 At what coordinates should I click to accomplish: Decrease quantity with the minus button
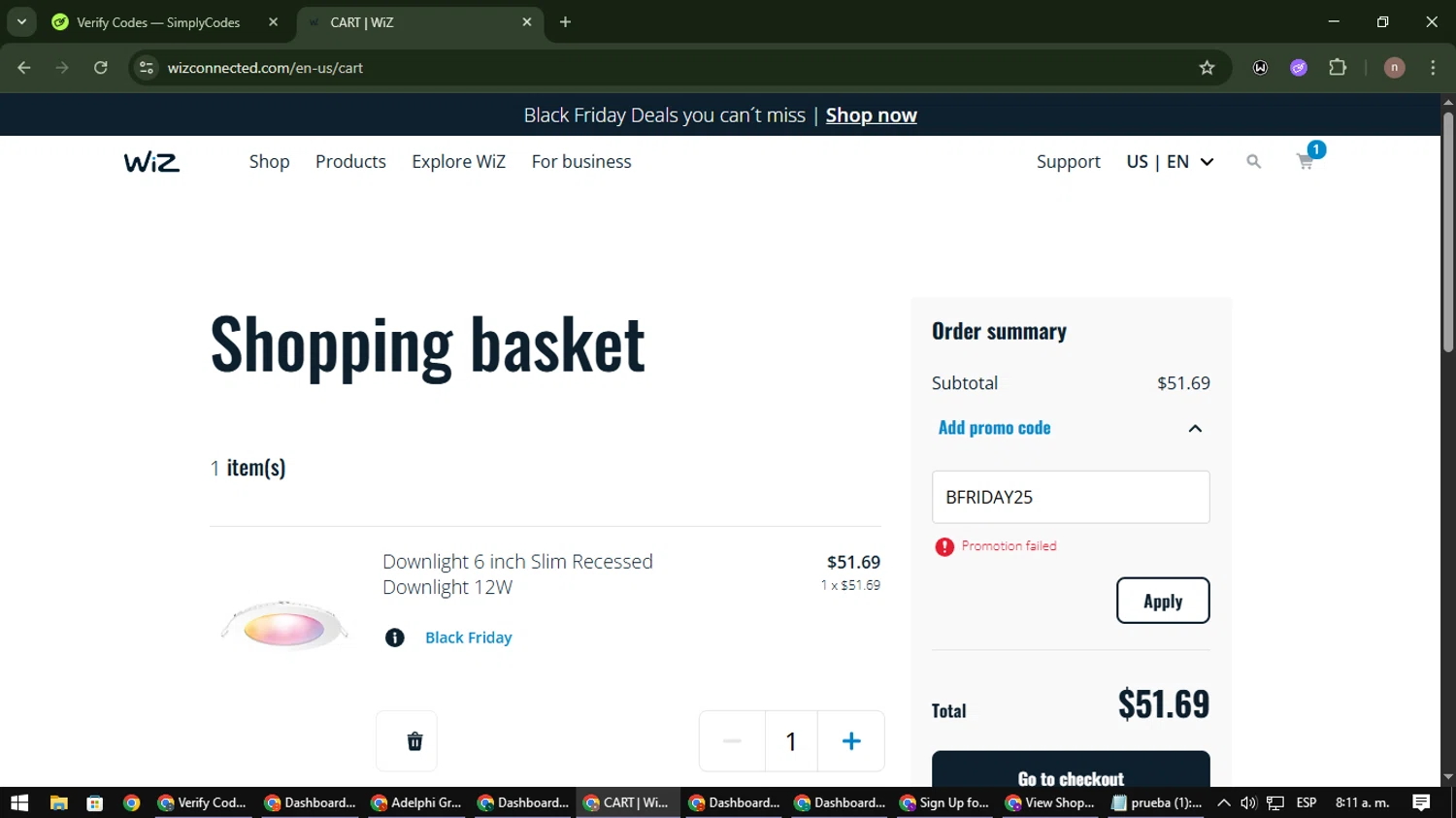click(x=732, y=741)
